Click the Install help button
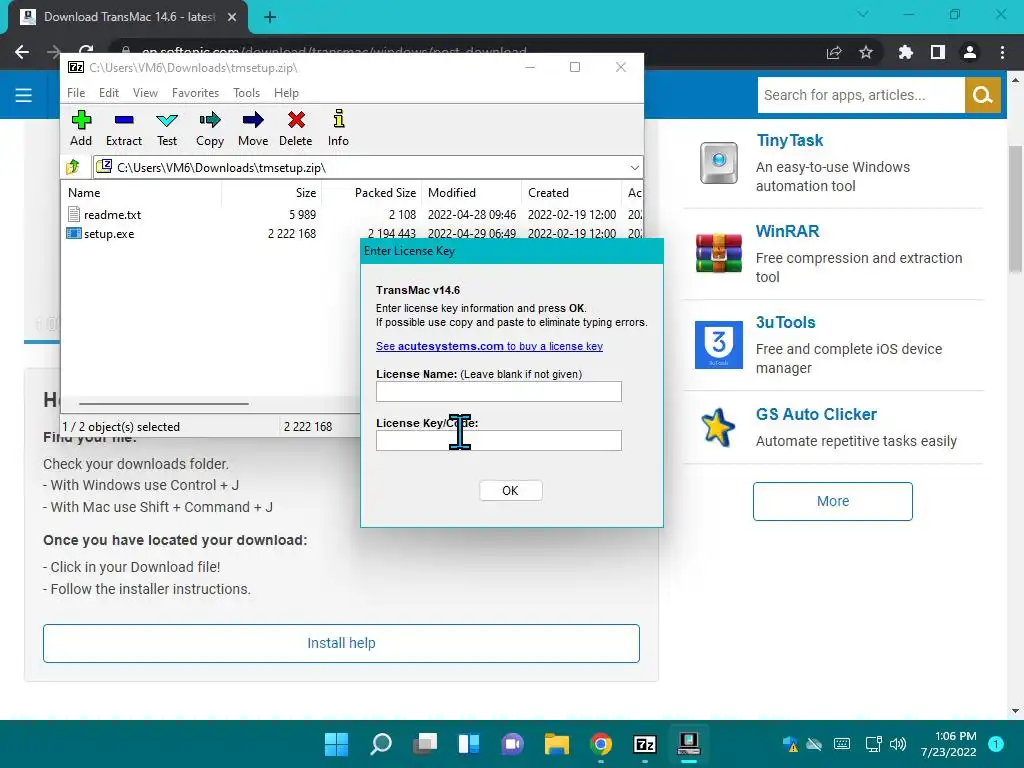The width and height of the screenshot is (1024, 768). click(341, 643)
